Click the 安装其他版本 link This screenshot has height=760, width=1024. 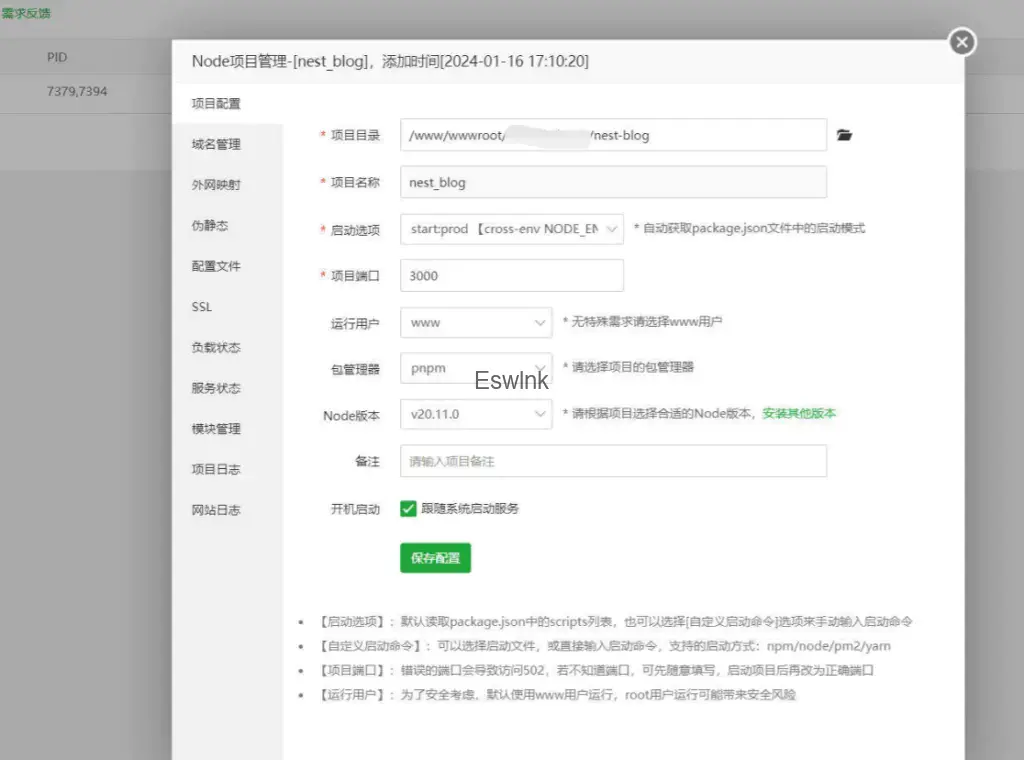pyautogui.click(x=799, y=413)
